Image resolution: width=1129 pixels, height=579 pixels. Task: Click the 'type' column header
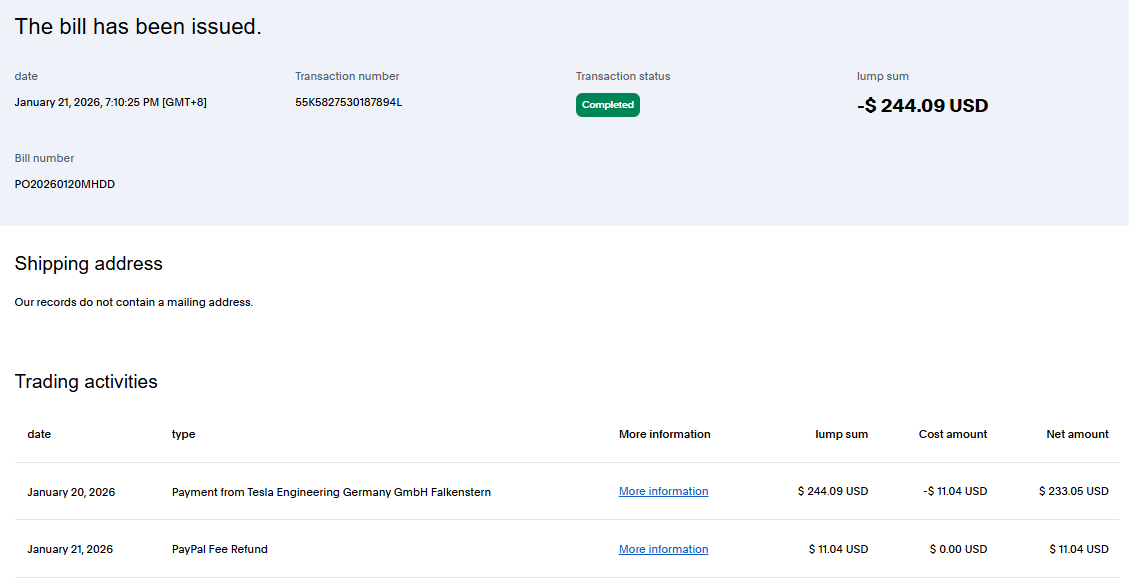point(183,434)
